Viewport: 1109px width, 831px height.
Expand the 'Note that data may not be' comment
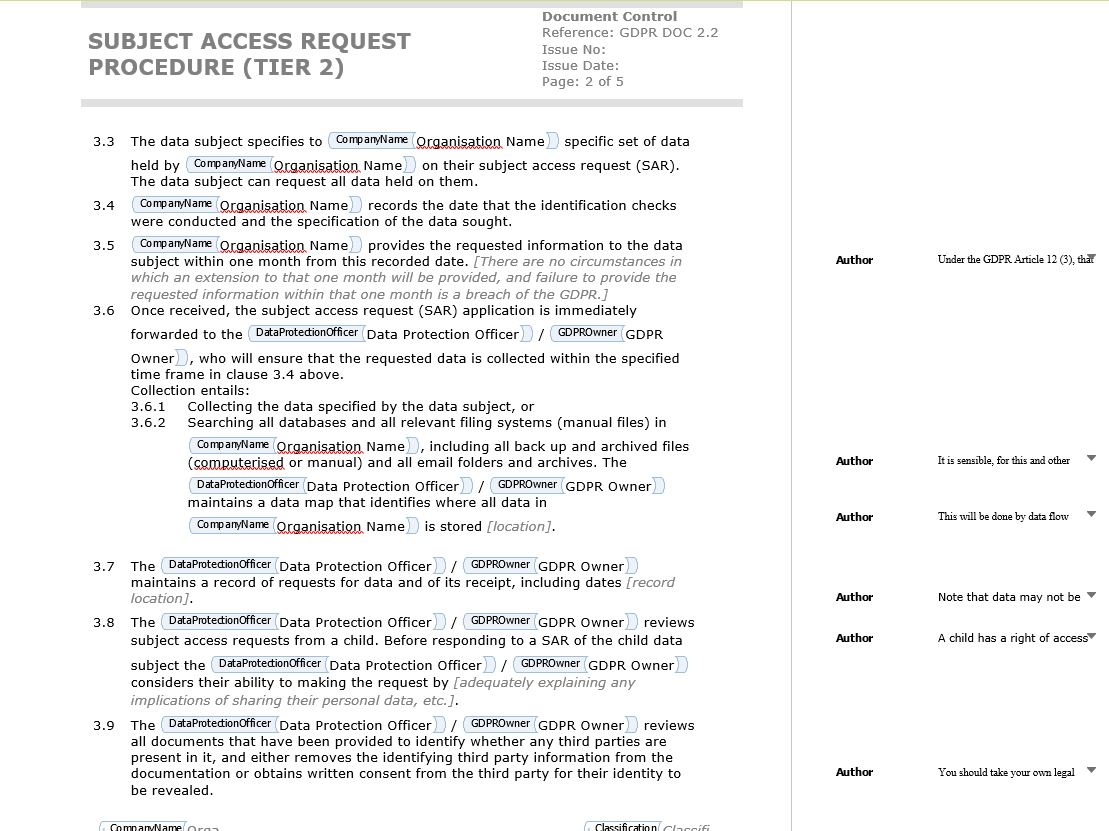(x=1091, y=596)
